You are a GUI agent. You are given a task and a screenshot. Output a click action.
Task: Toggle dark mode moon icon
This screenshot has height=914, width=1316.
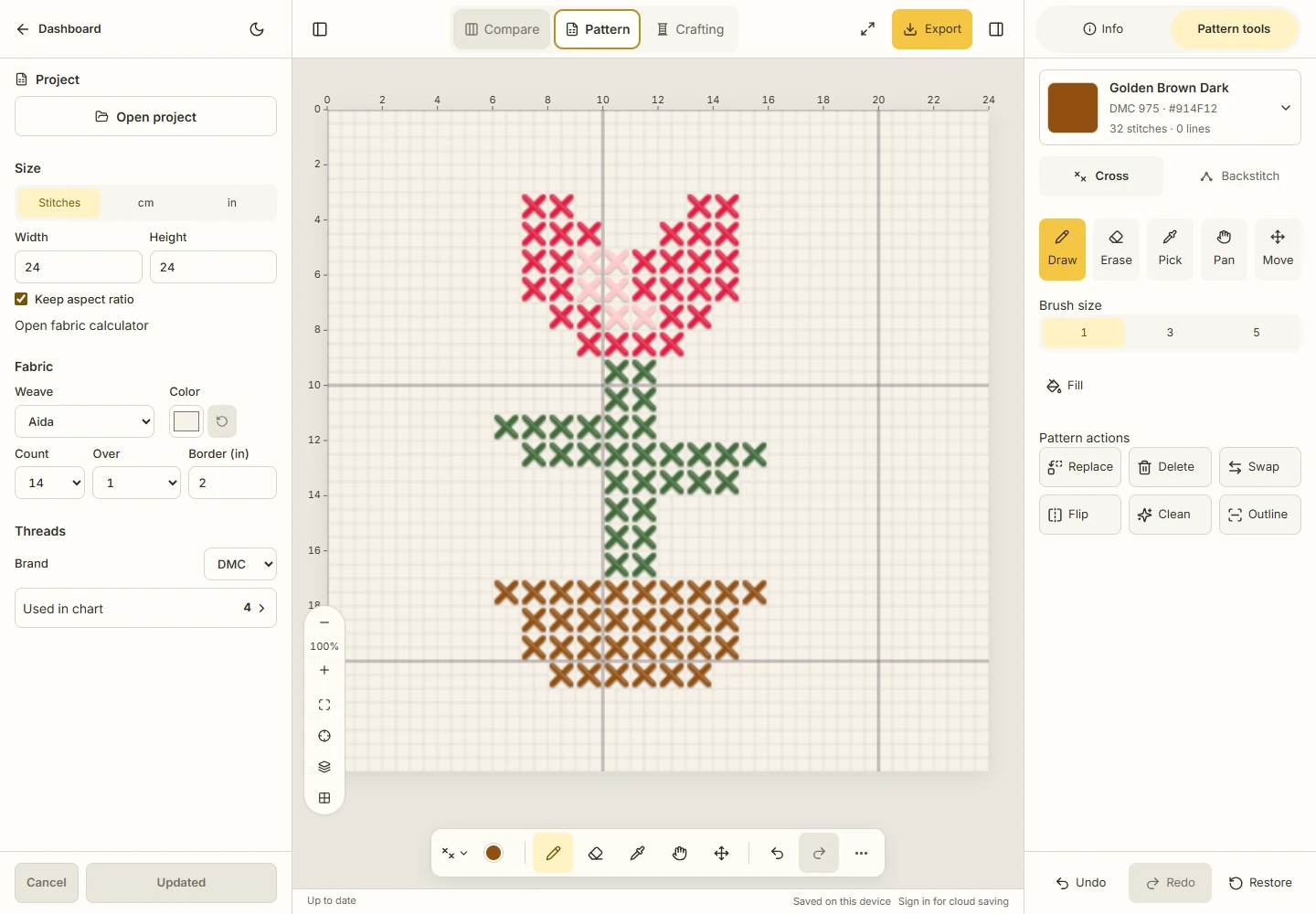click(x=257, y=29)
